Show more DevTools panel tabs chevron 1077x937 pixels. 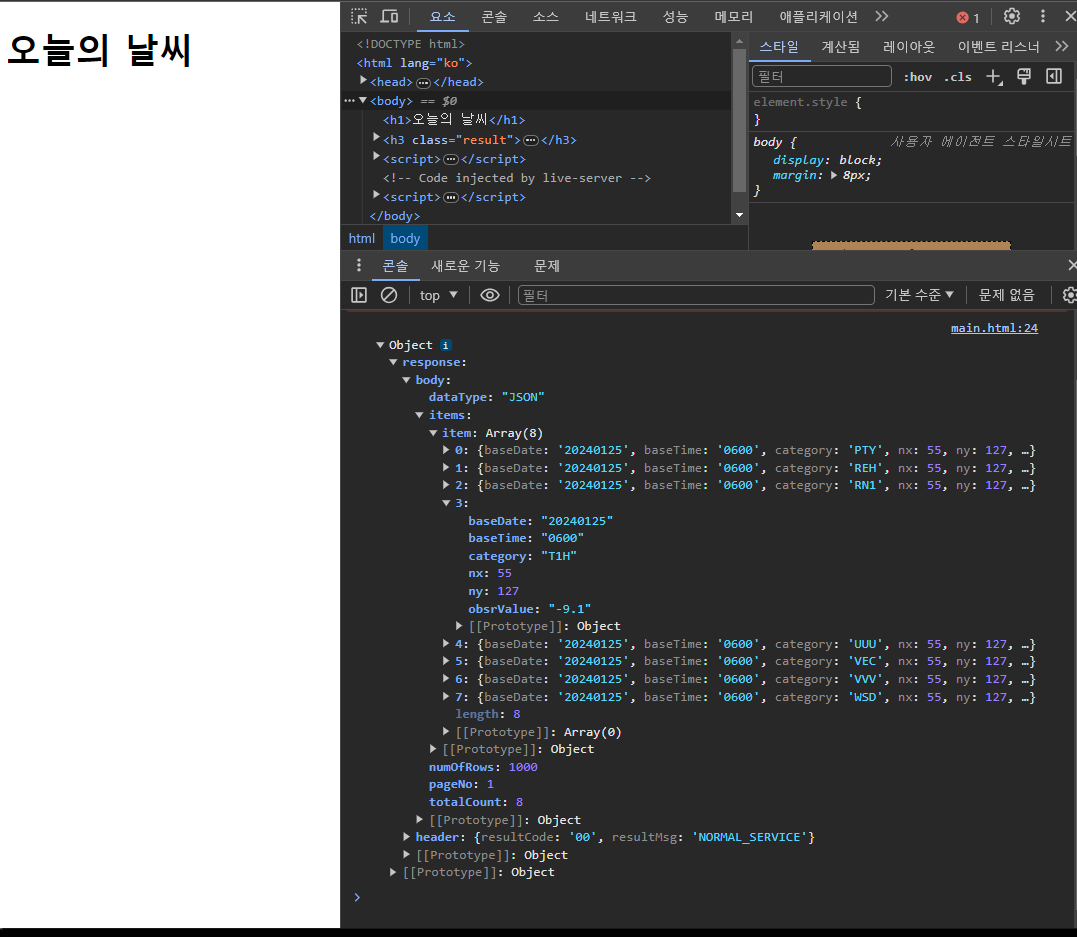click(x=882, y=16)
